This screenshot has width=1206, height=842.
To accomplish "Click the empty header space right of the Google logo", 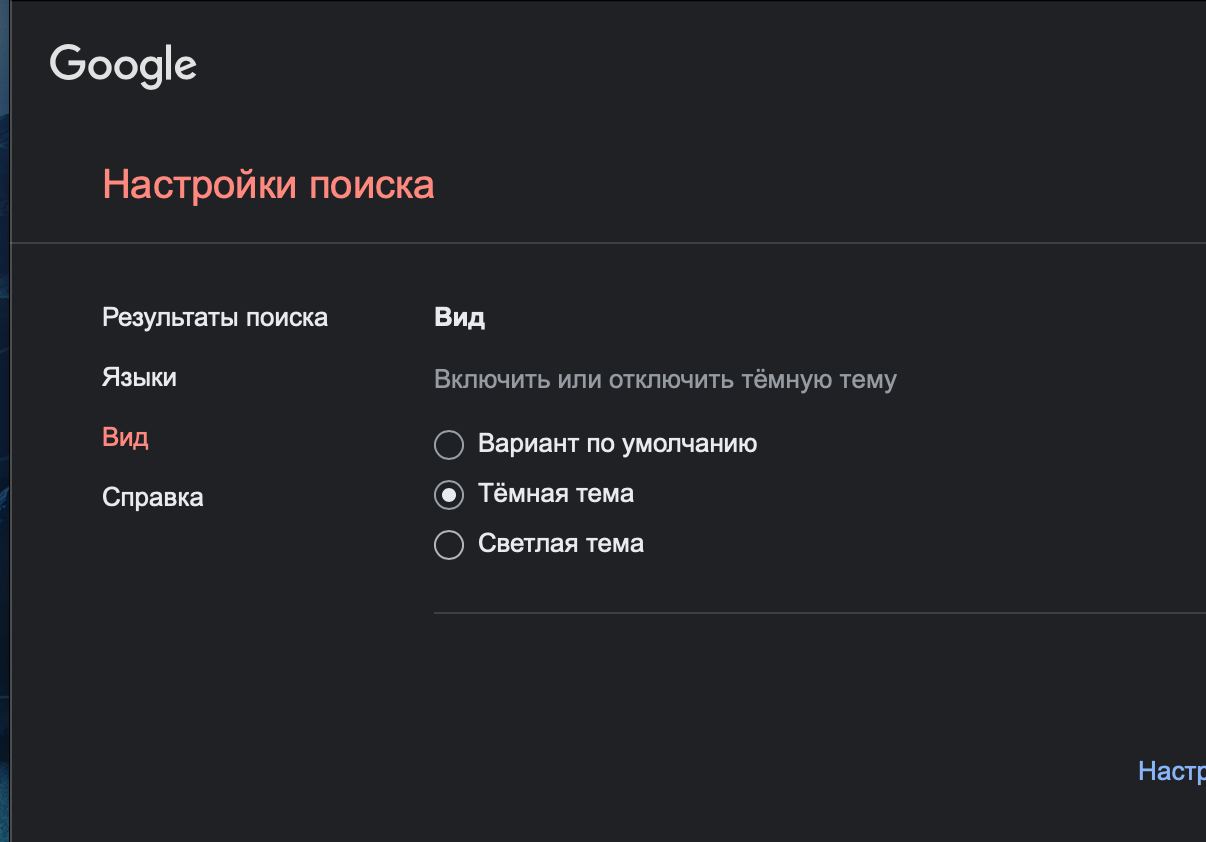I will click(x=700, y=65).
